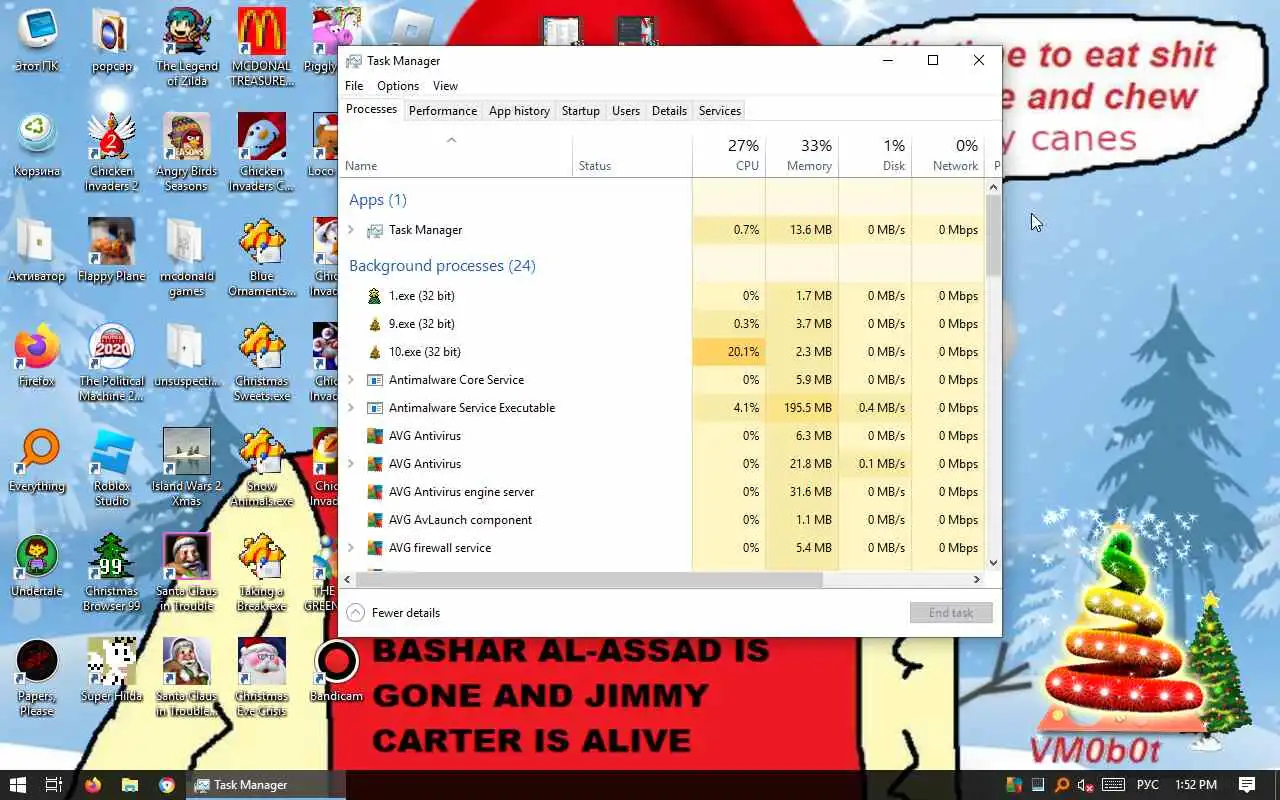Switch to the App history tab

click(x=519, y=111)
